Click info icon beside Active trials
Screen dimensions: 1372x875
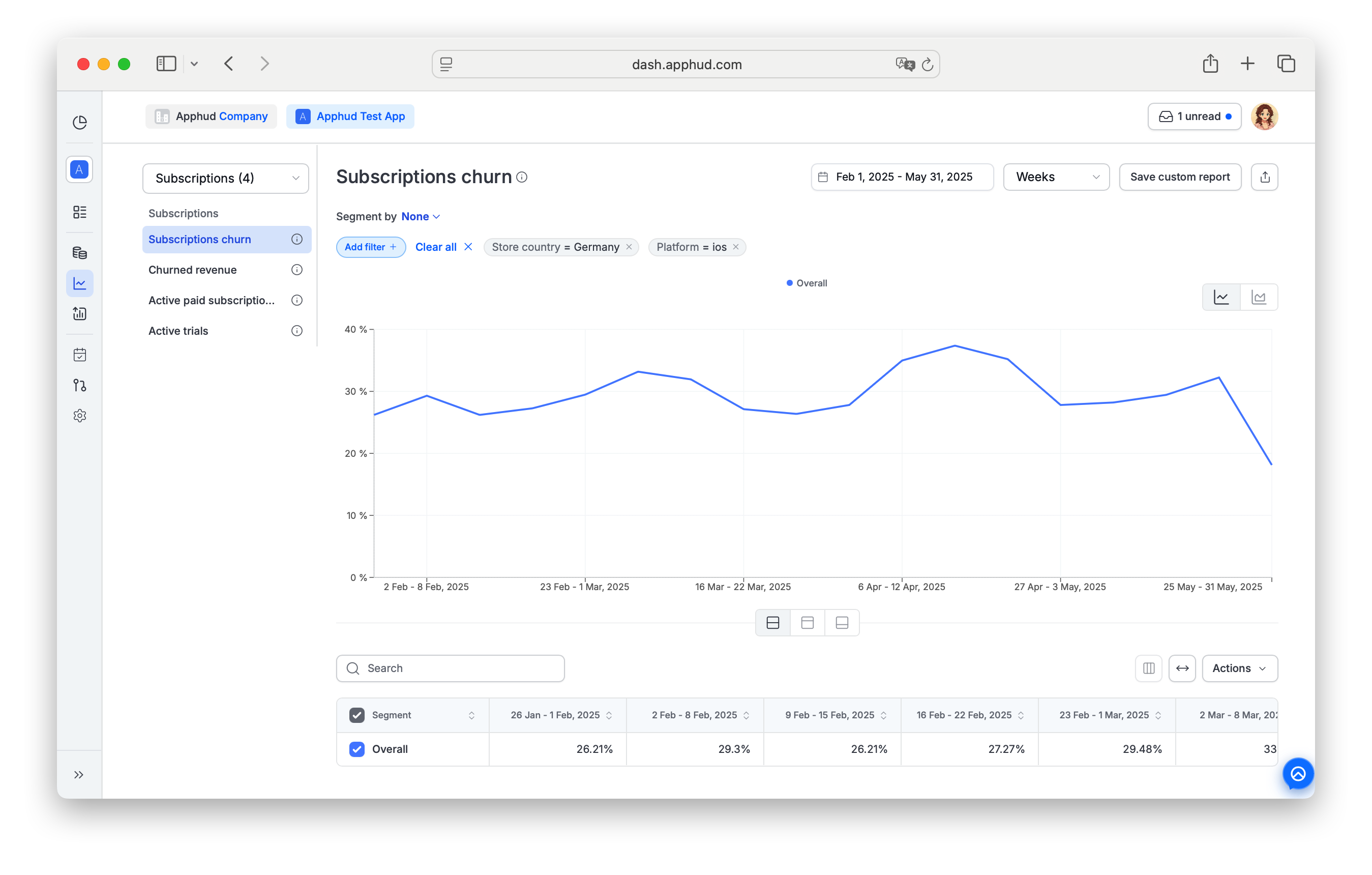point(297,331)
